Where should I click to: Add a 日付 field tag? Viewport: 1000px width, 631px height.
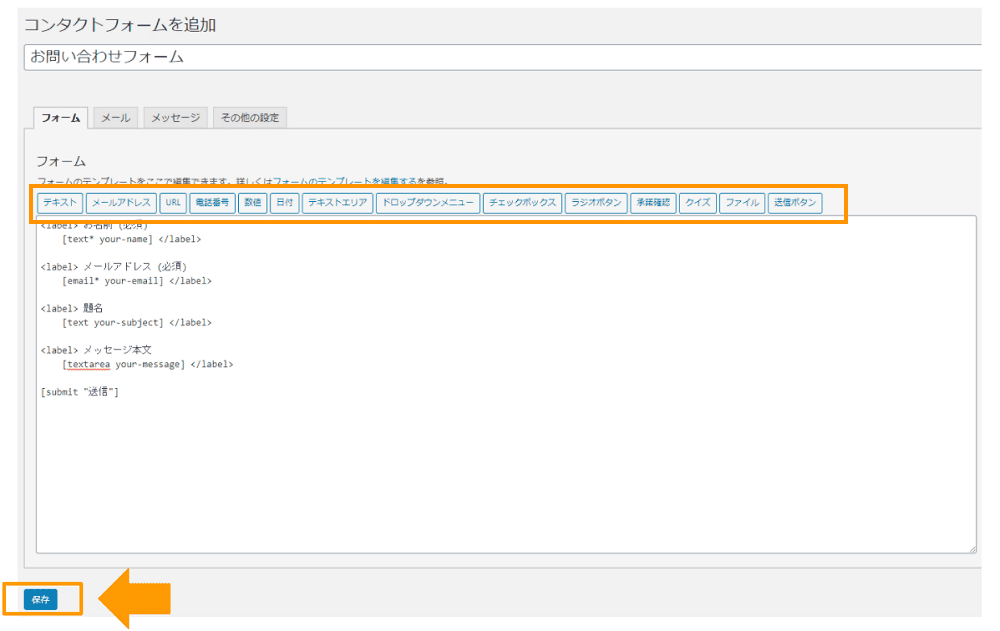tap(284, 203)
